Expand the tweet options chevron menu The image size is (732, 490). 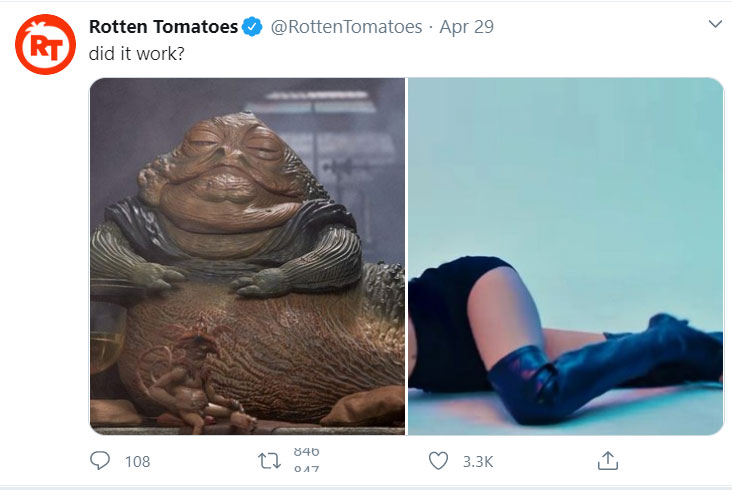point(715,24)
